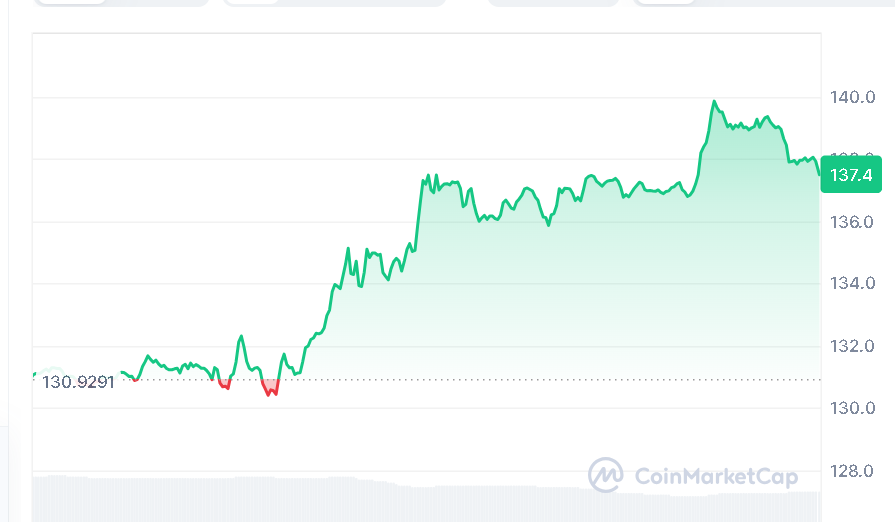Click the 140.0 price axis label
Screen dimensions: 895x522
point(852,98)
